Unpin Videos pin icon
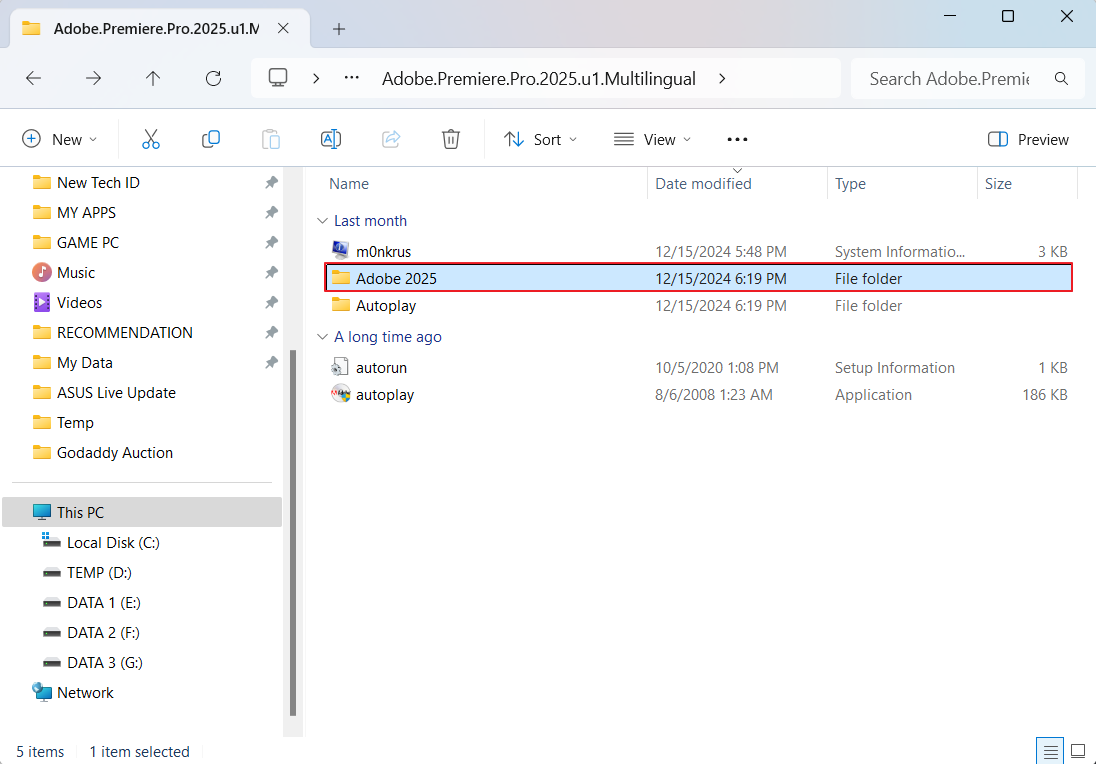The image size is (1096, 764). [x=271, y=303]
